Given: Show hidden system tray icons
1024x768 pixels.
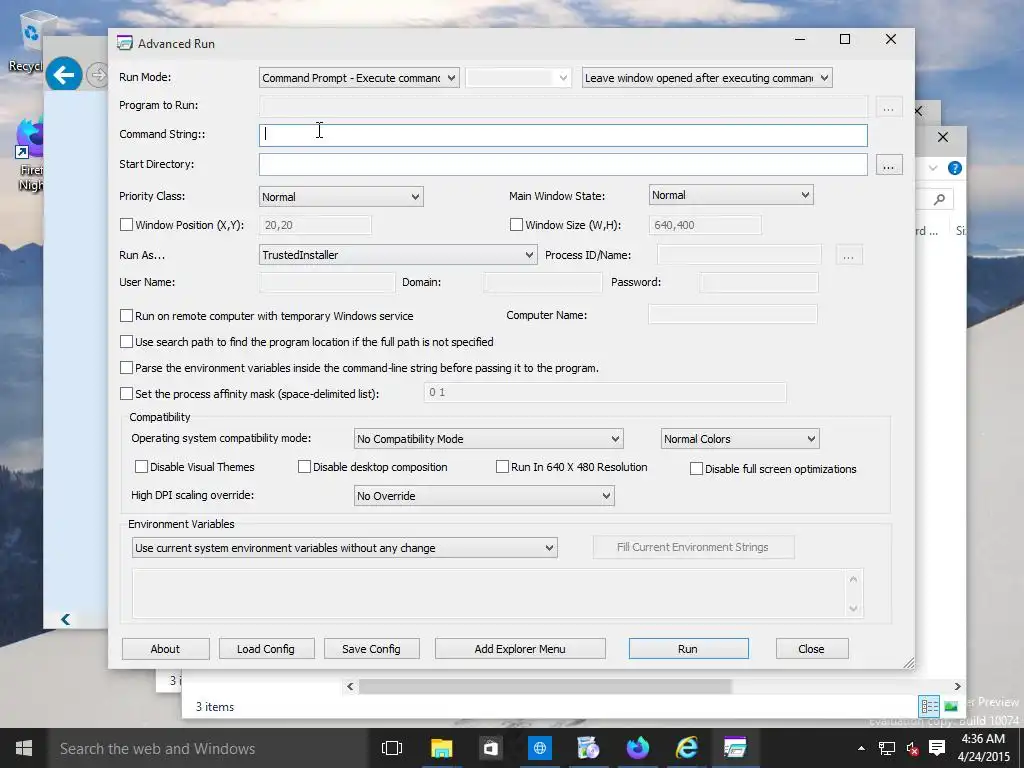Looking at the screenshot, I should pyautogui.click(x=861, y=748).
